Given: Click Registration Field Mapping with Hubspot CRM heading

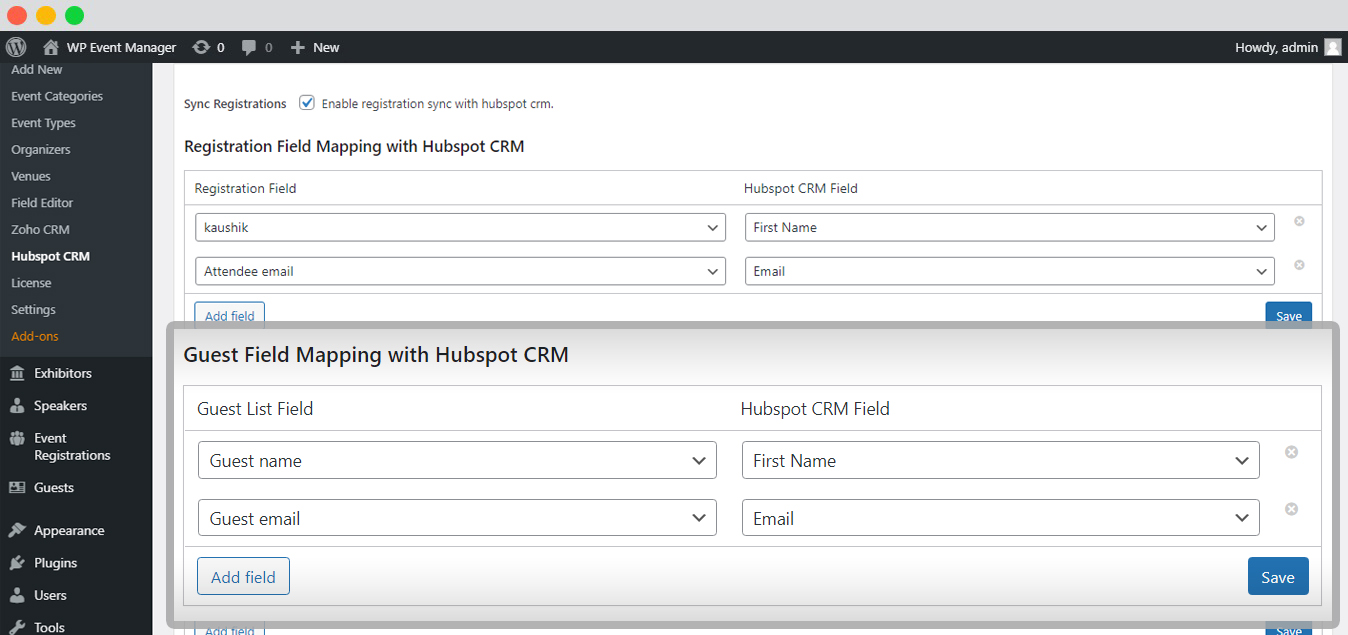Looking at the screenshot, I should [x=354, y=146].
